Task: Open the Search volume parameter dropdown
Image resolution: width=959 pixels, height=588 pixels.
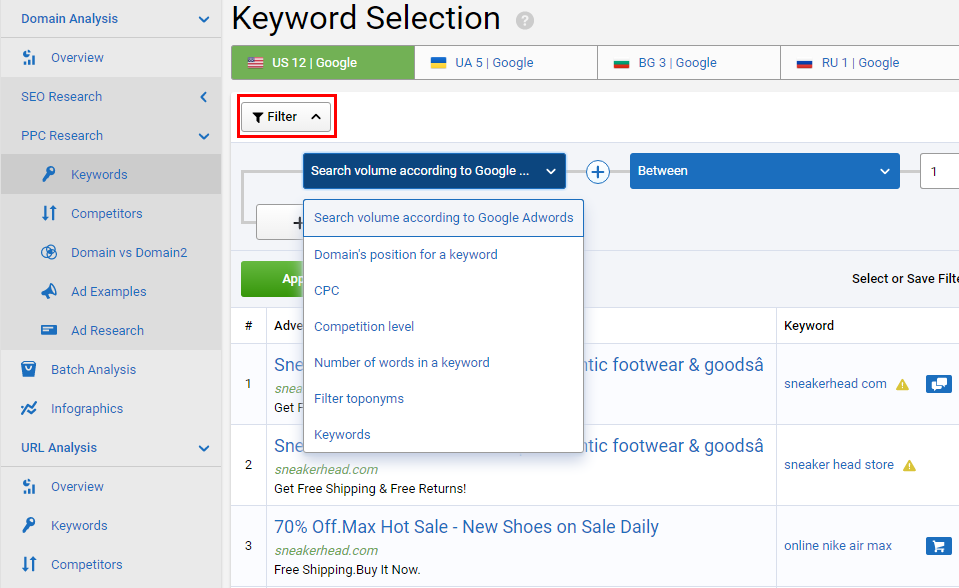Action: pos(434,171)
